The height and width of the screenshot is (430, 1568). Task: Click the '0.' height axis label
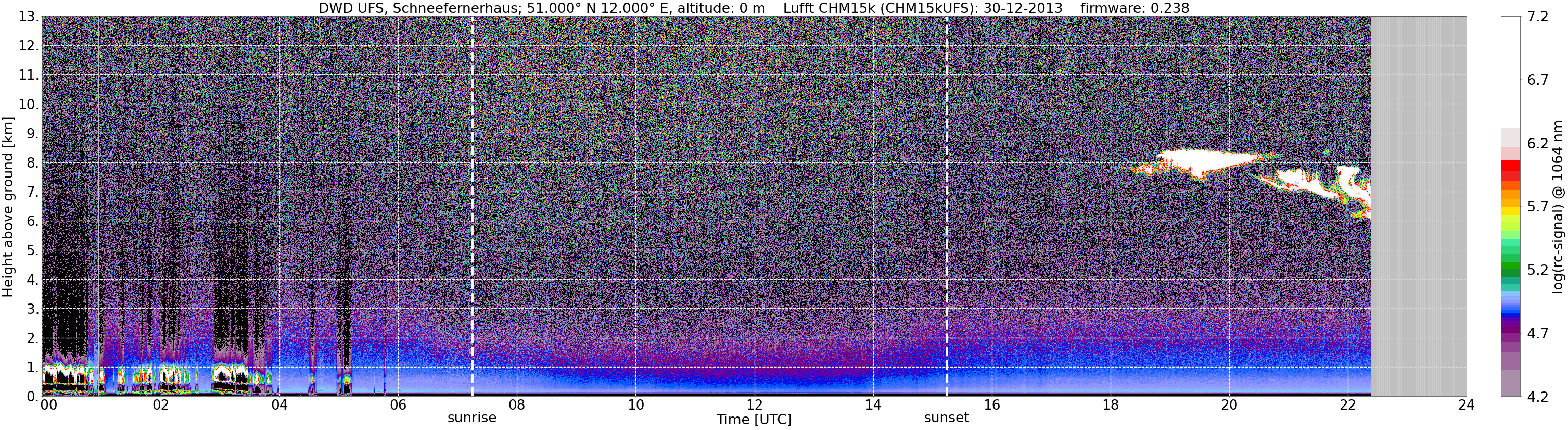(33, 397)
